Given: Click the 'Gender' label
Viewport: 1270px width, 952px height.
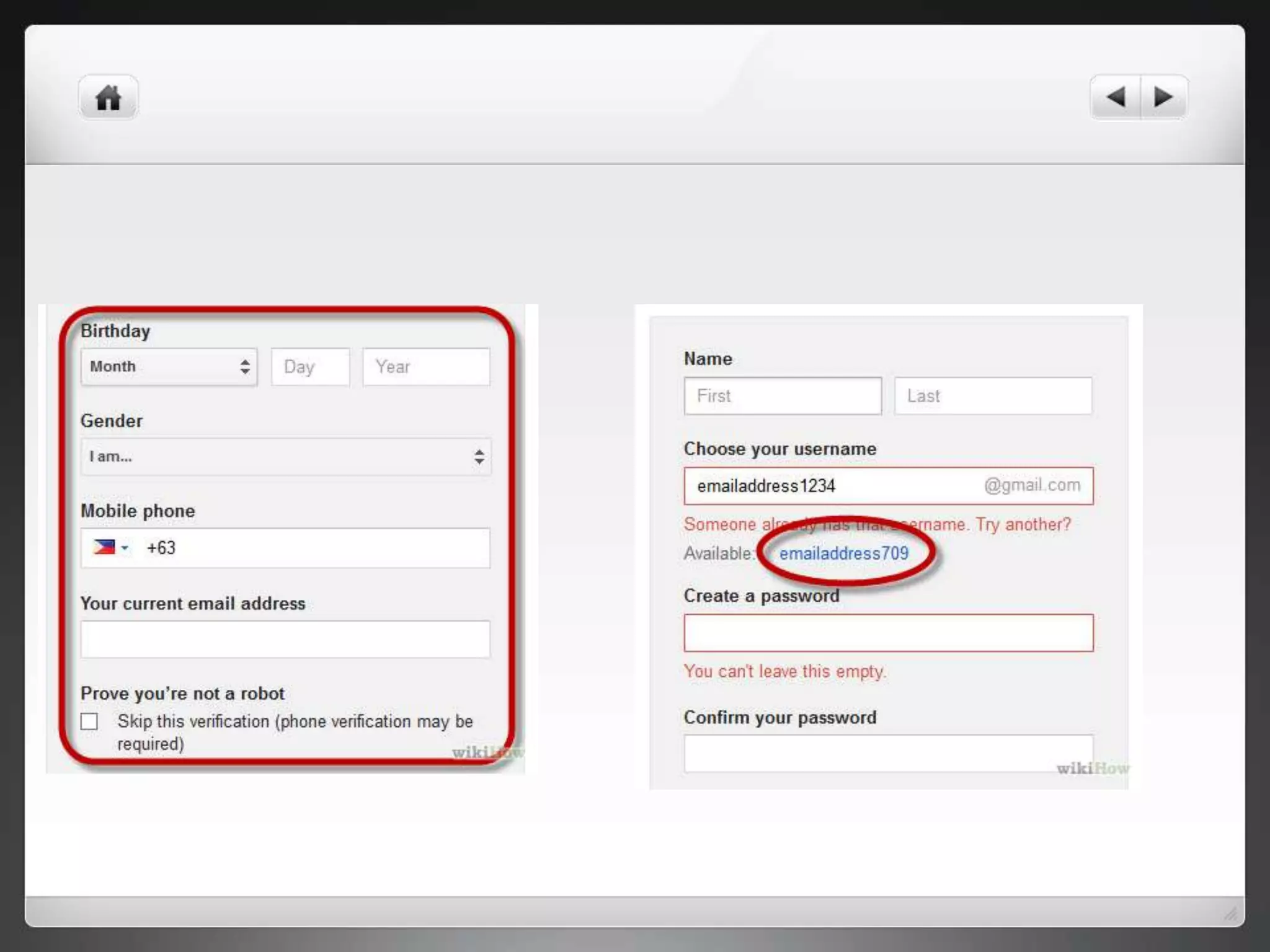Looking at the screenshot, I should click(x=112, y=421).
